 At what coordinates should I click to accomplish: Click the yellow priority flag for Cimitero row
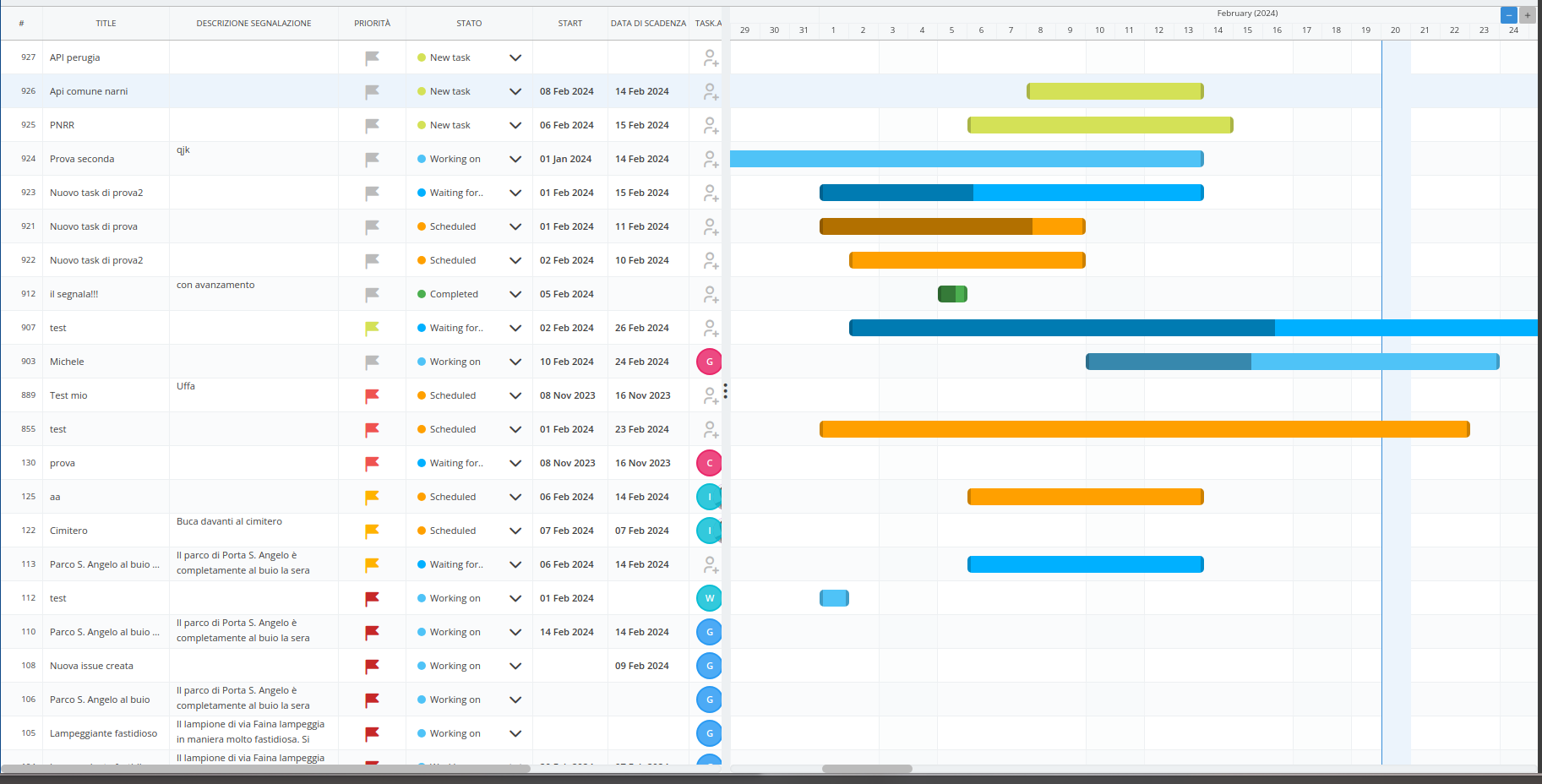tap(372, 531)
